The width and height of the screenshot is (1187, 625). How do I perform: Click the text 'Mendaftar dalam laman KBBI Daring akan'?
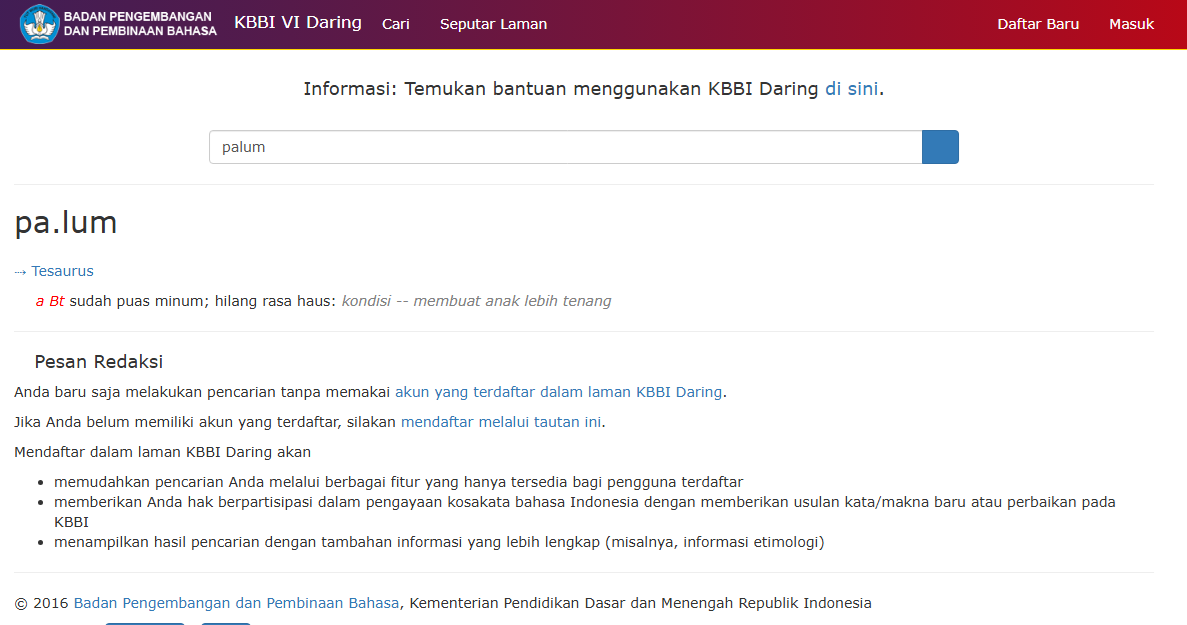coord(163,452)
